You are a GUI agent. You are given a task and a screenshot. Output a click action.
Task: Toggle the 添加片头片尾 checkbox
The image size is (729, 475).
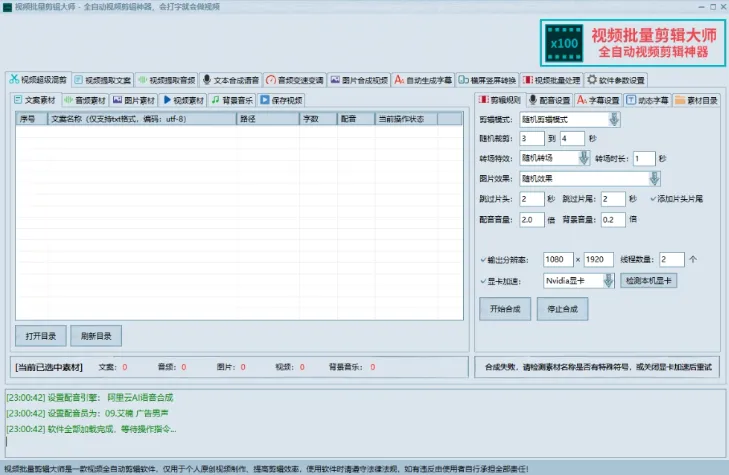[654, 199]
